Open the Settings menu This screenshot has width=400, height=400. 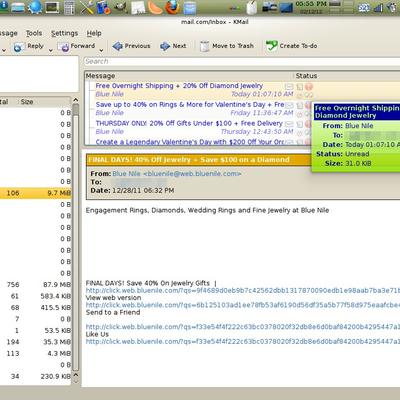[64, 33]
